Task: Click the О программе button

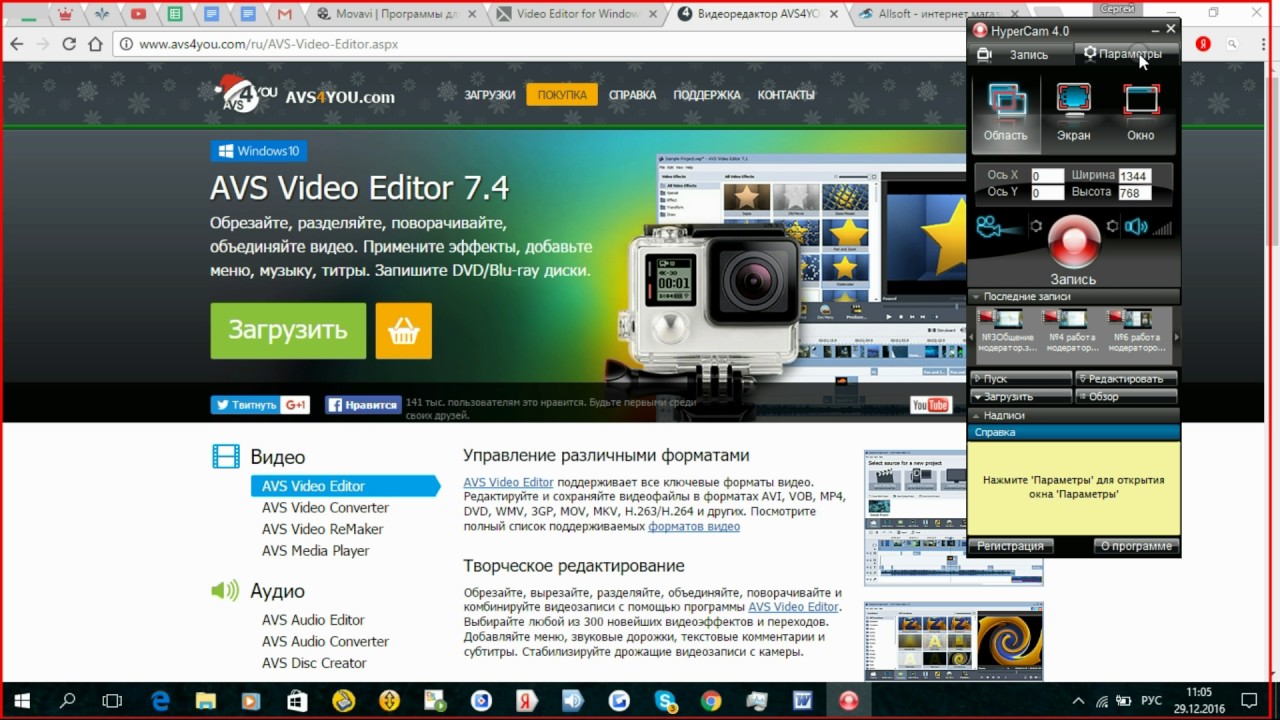Action: 1136,547
